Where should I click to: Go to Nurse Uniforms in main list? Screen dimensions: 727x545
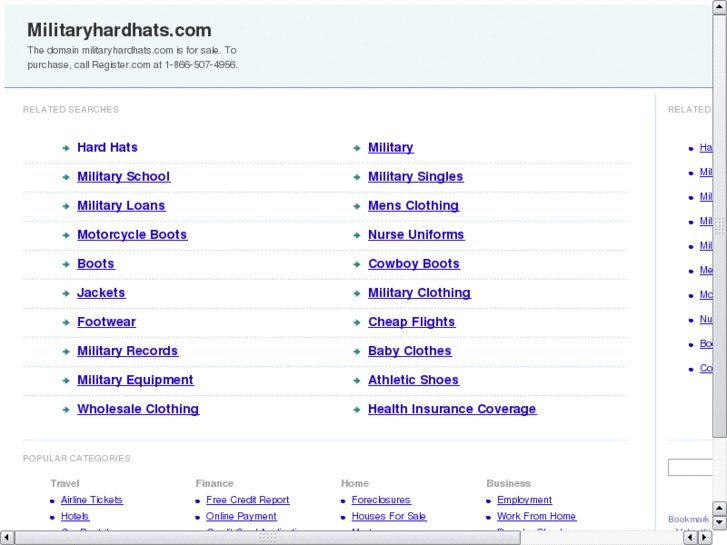pyautogui.click(x=416, y=235)
